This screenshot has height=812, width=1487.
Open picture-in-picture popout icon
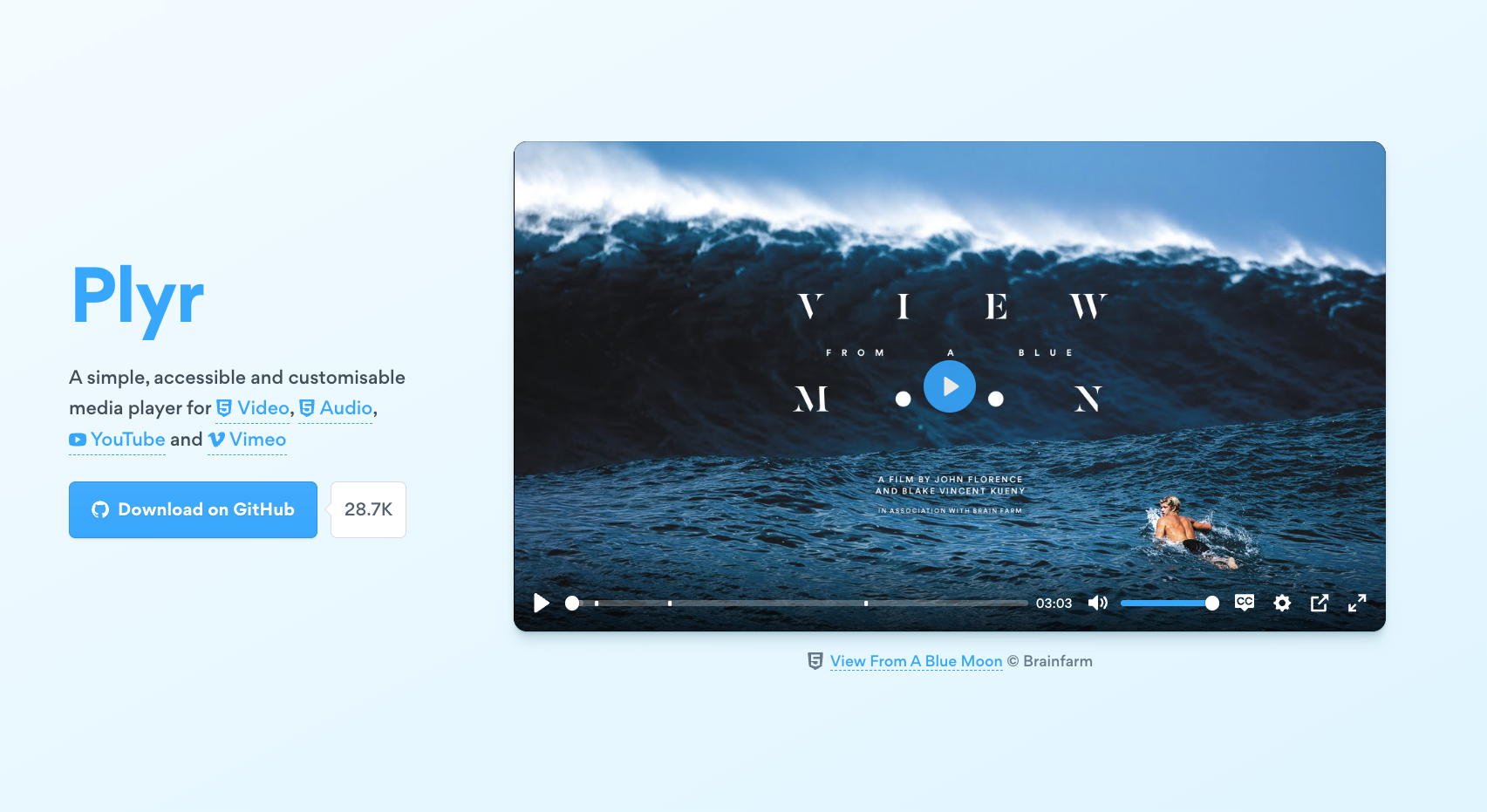1320,603
